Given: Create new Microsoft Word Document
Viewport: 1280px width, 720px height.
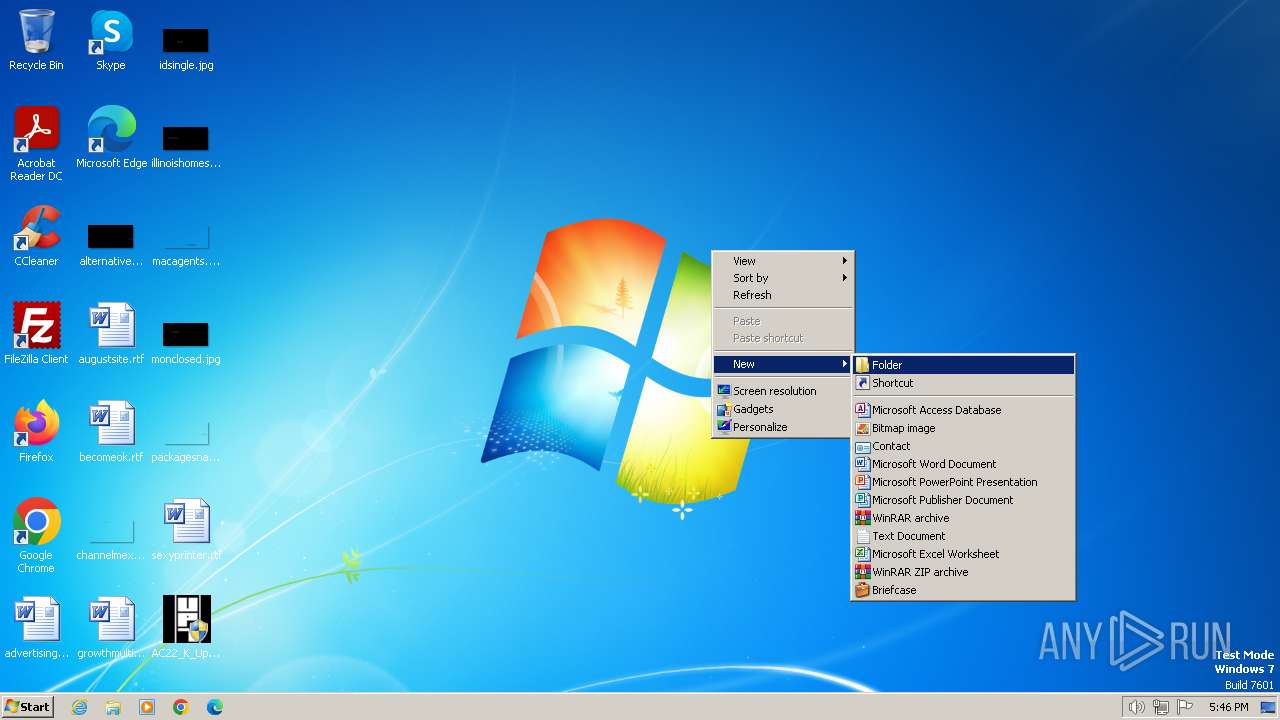Looking at the screenshot, I should 964,464.
